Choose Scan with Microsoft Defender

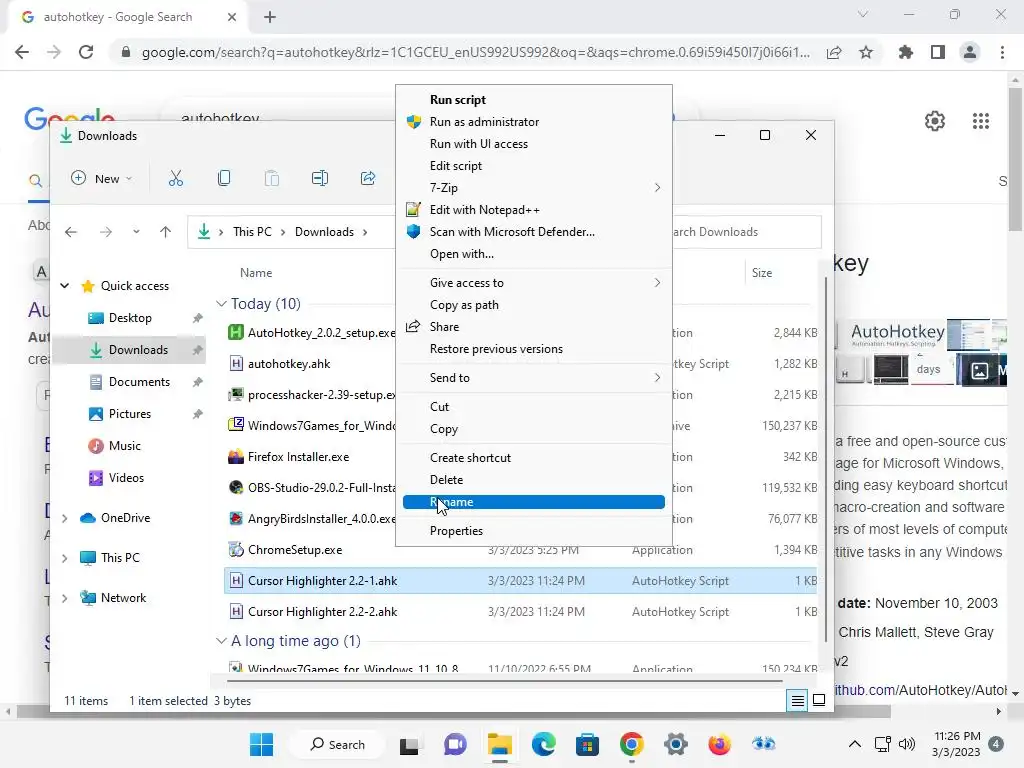click(534, 232)
